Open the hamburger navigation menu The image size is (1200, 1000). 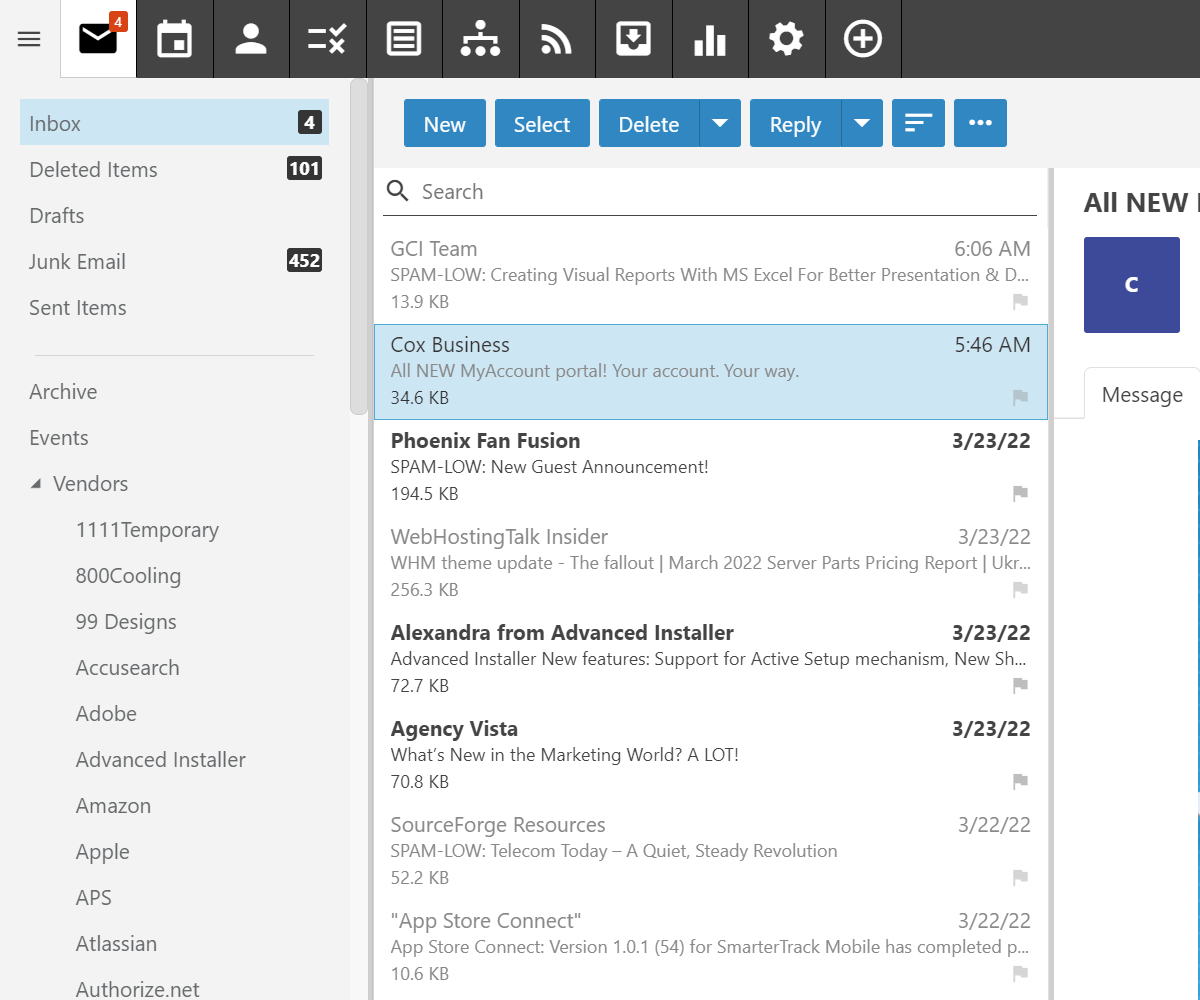tap(29, 39)
